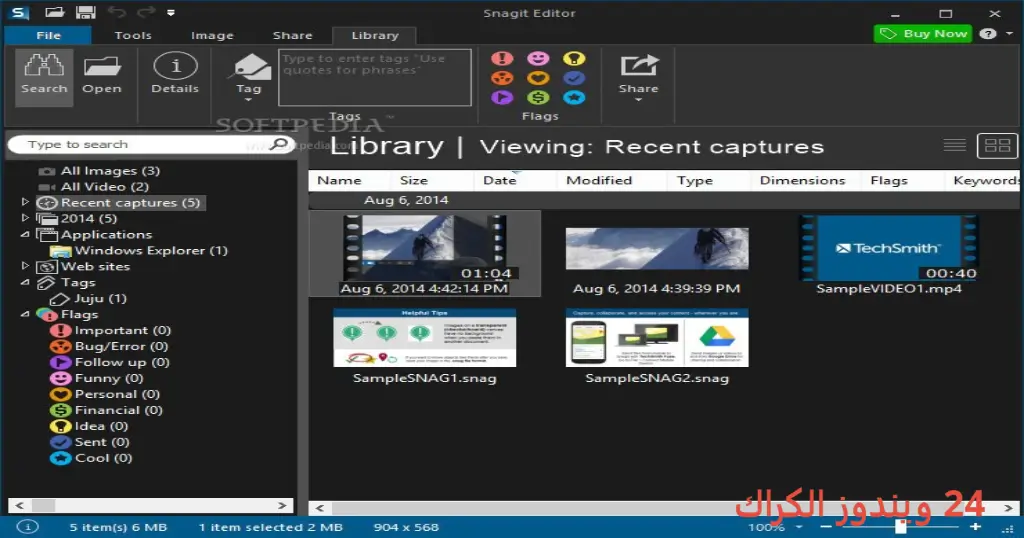Click the info icon in status bar
Screen dimensions: 1024x538
tap(27, 526)
